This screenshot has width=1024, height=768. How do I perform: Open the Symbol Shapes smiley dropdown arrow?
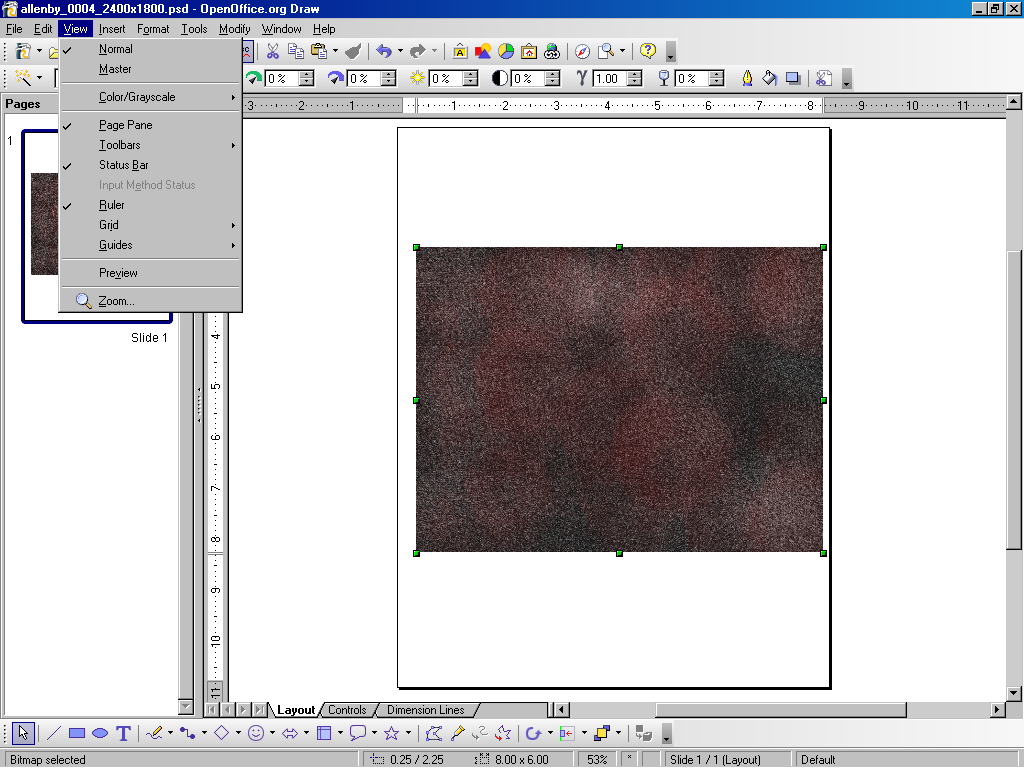click(x=272, y=733)
